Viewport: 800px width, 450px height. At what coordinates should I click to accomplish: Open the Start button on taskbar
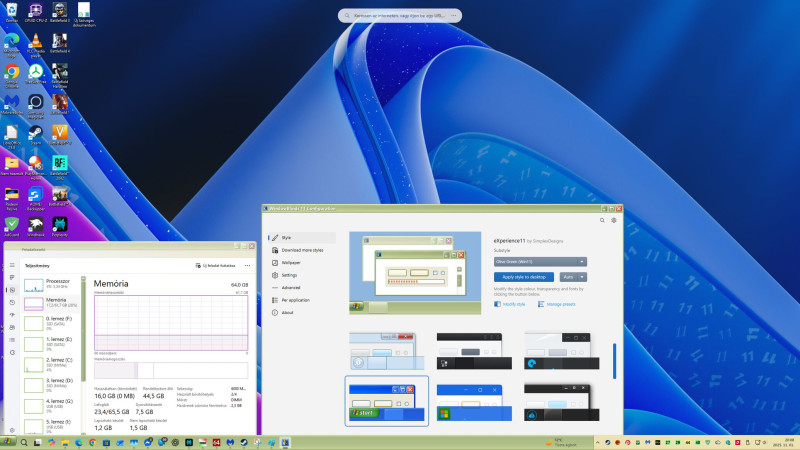(x=8, y=442)
